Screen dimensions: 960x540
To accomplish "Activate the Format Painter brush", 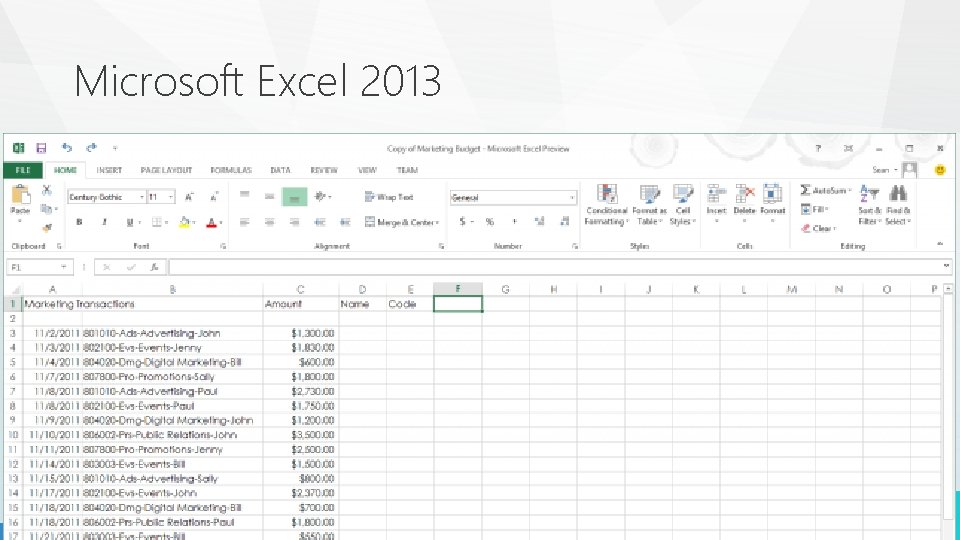I will point(47,228).
